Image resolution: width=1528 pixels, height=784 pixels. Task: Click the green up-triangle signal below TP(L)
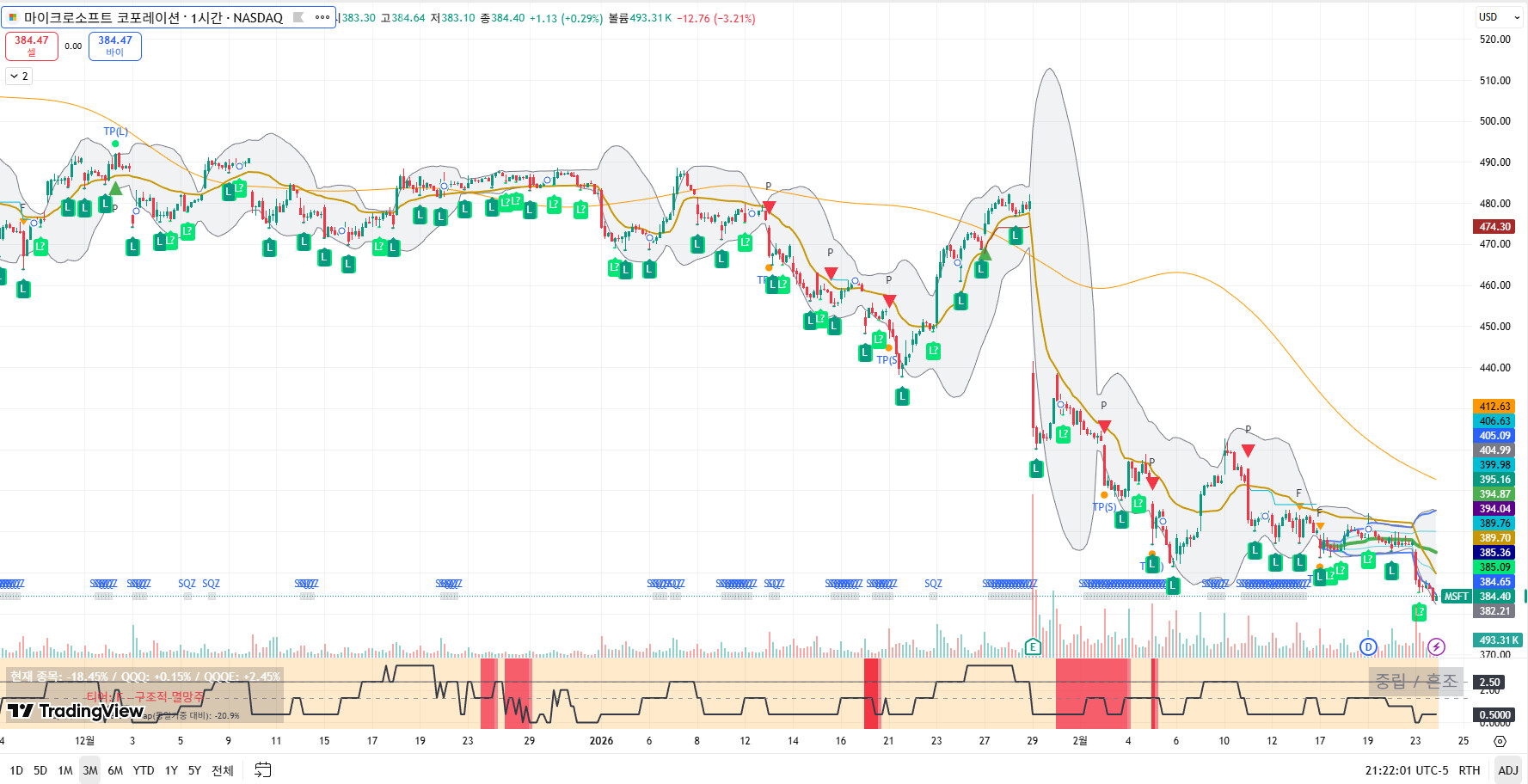point(115,188)
